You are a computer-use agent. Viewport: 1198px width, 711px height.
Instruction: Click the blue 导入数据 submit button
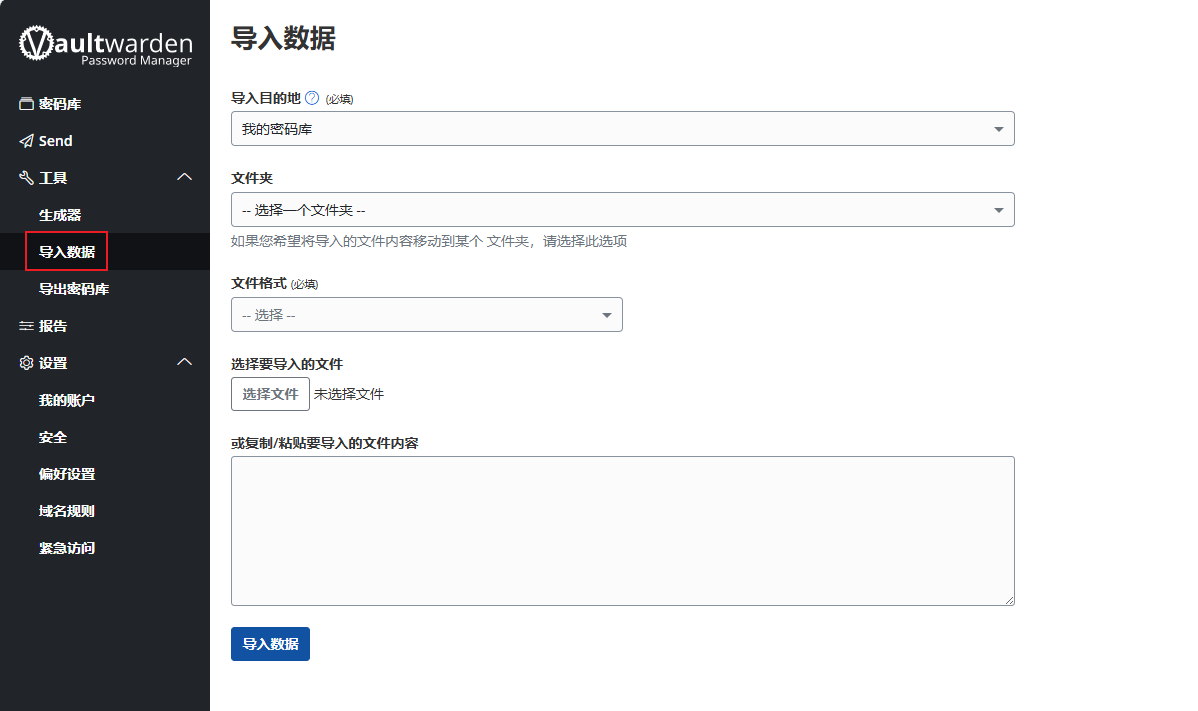pos(270,644)
